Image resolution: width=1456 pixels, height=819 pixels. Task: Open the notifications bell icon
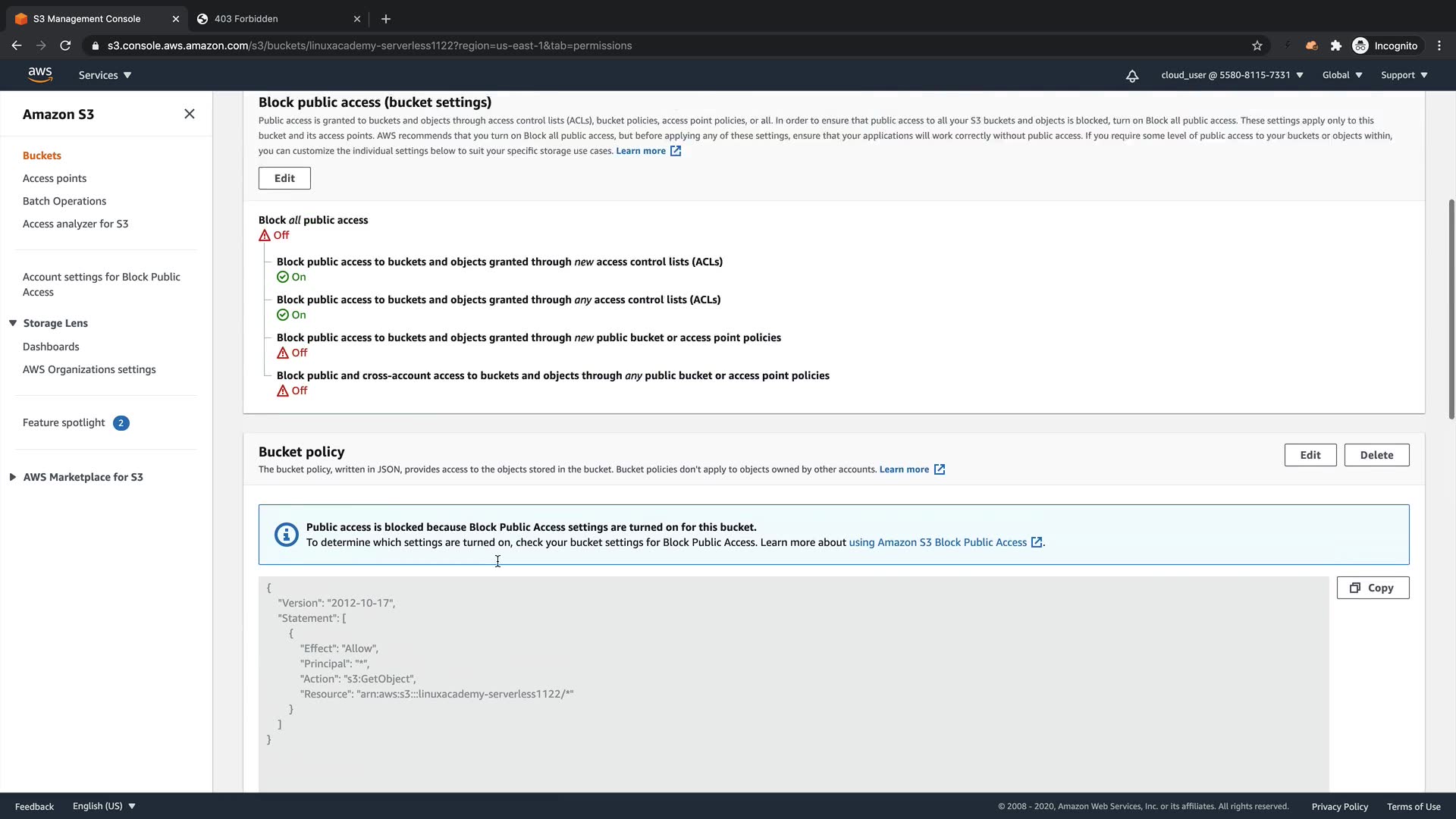[x=1131, y=75]
